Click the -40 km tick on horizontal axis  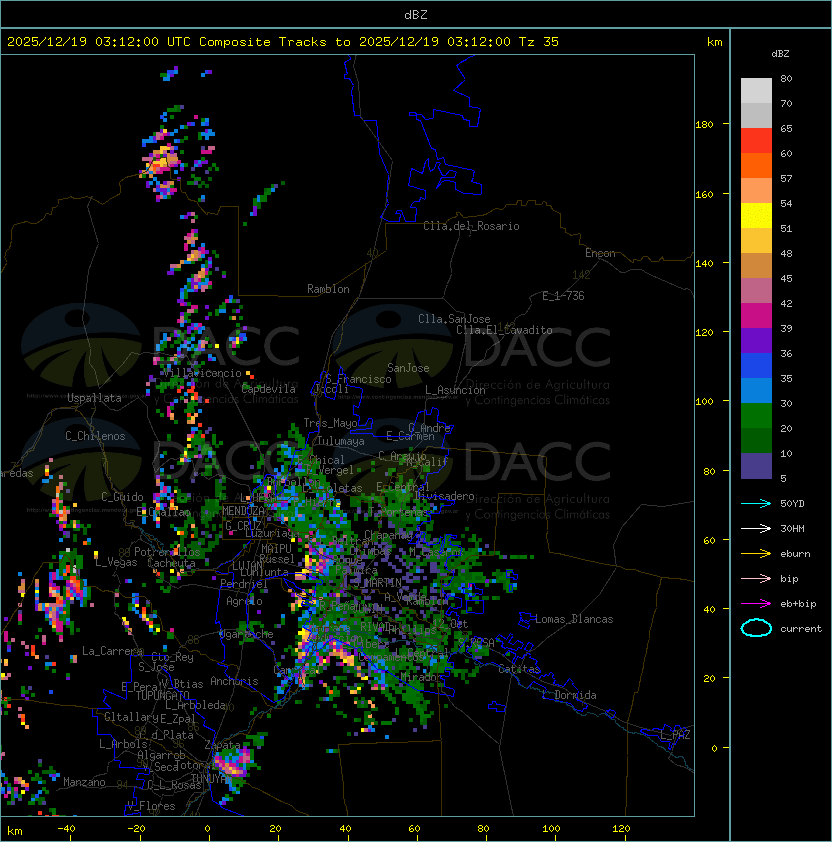(66, 829)
